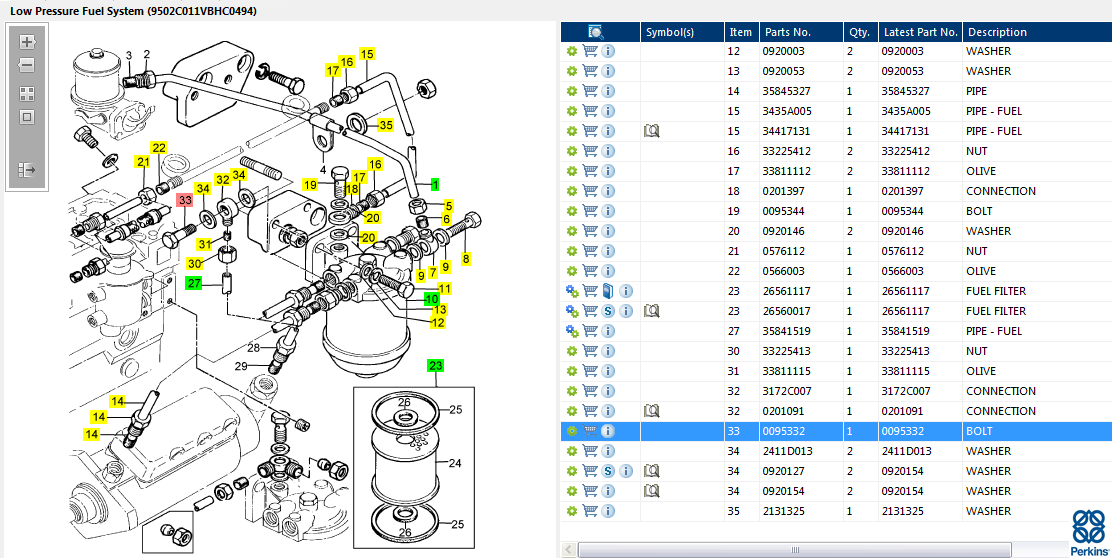
Task: Select green callout 23 above filter inset
Action: click(435, 366)
